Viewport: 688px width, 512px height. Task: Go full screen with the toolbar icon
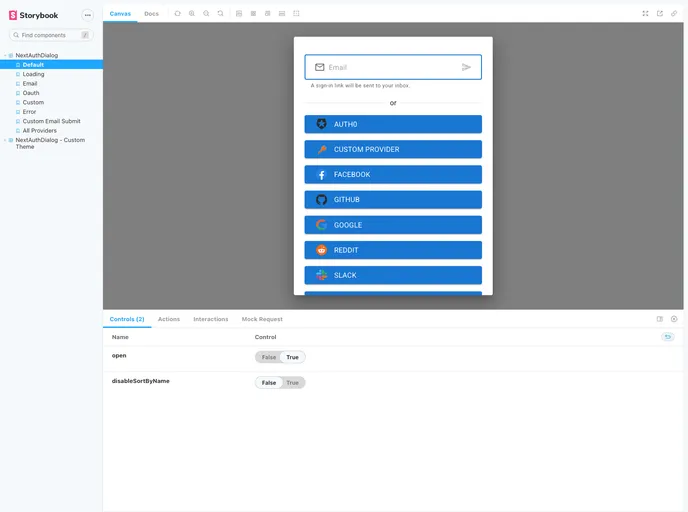point(645,14)
